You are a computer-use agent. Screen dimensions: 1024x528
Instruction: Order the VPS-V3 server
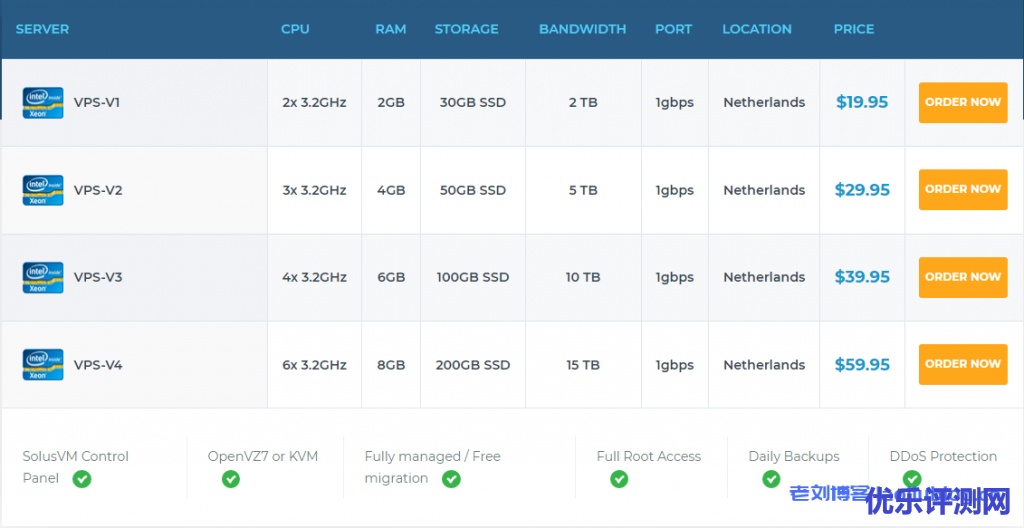click(962, 277)
